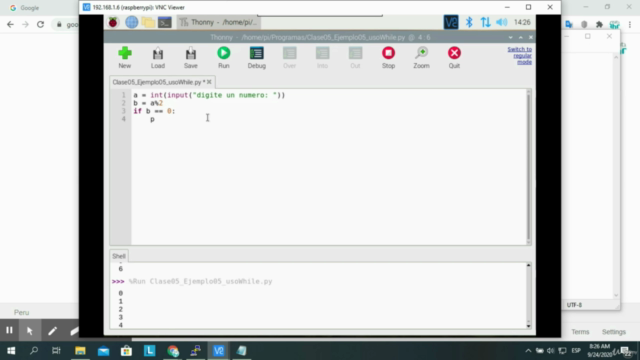Viewport: 640px width, 360px height.
Task: Open the ESP language indicator in system tray
Action: (576, 351)
